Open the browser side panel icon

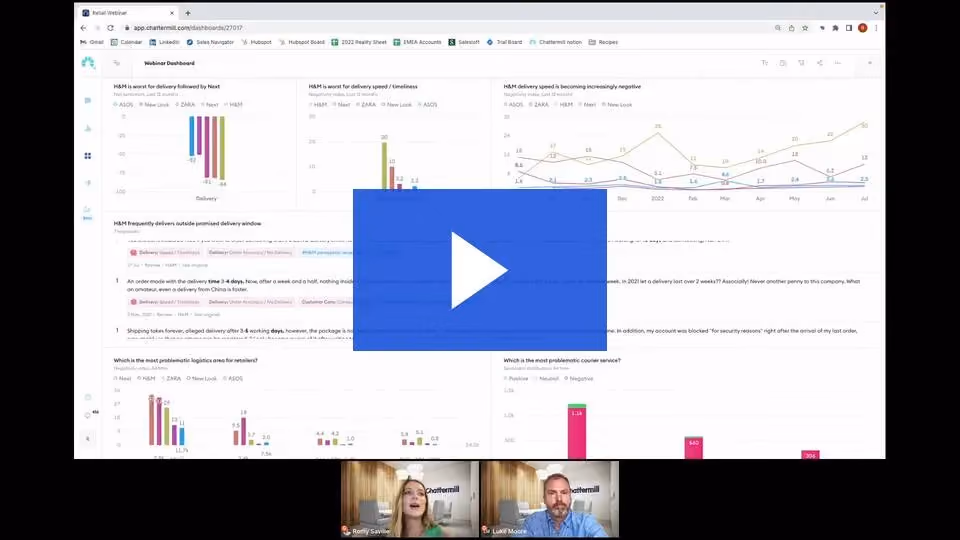849,28
